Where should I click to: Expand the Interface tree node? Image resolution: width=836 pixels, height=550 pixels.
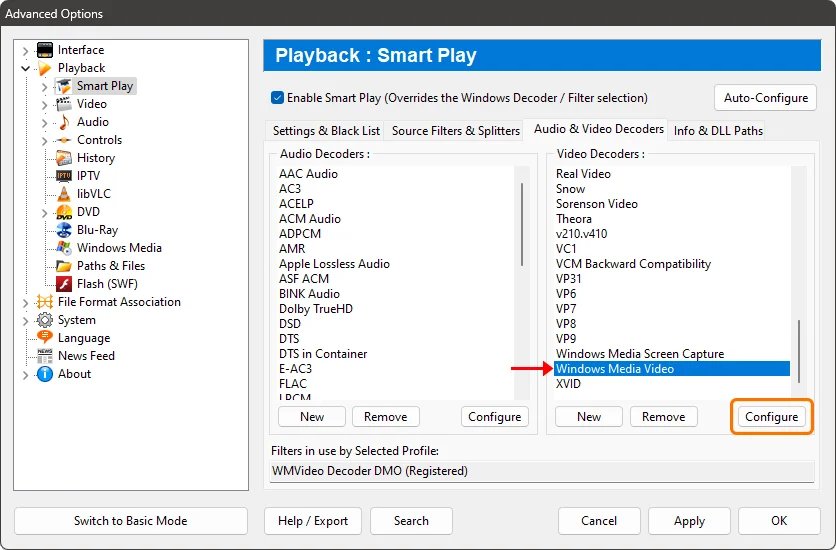pos(25,51)
